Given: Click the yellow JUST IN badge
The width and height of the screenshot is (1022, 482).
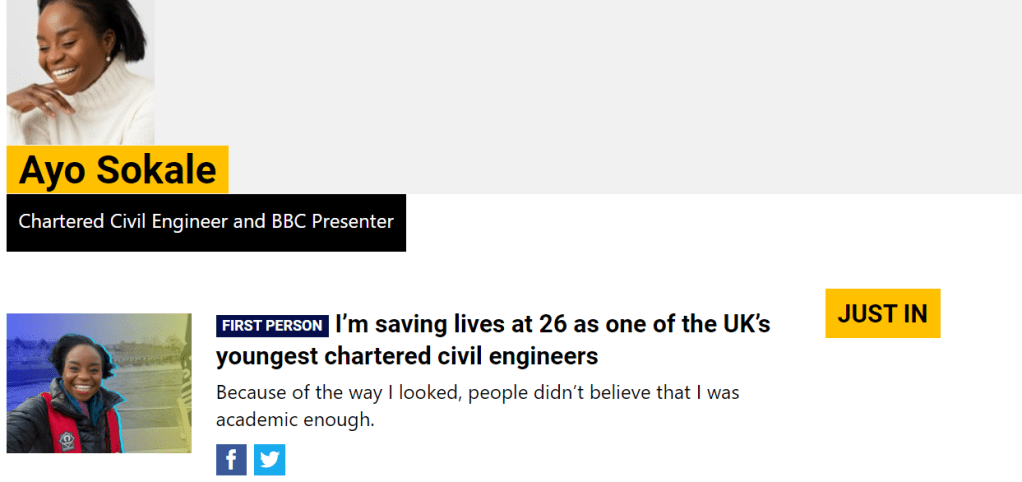Looking at the screenshot, I should click(882, 313).
